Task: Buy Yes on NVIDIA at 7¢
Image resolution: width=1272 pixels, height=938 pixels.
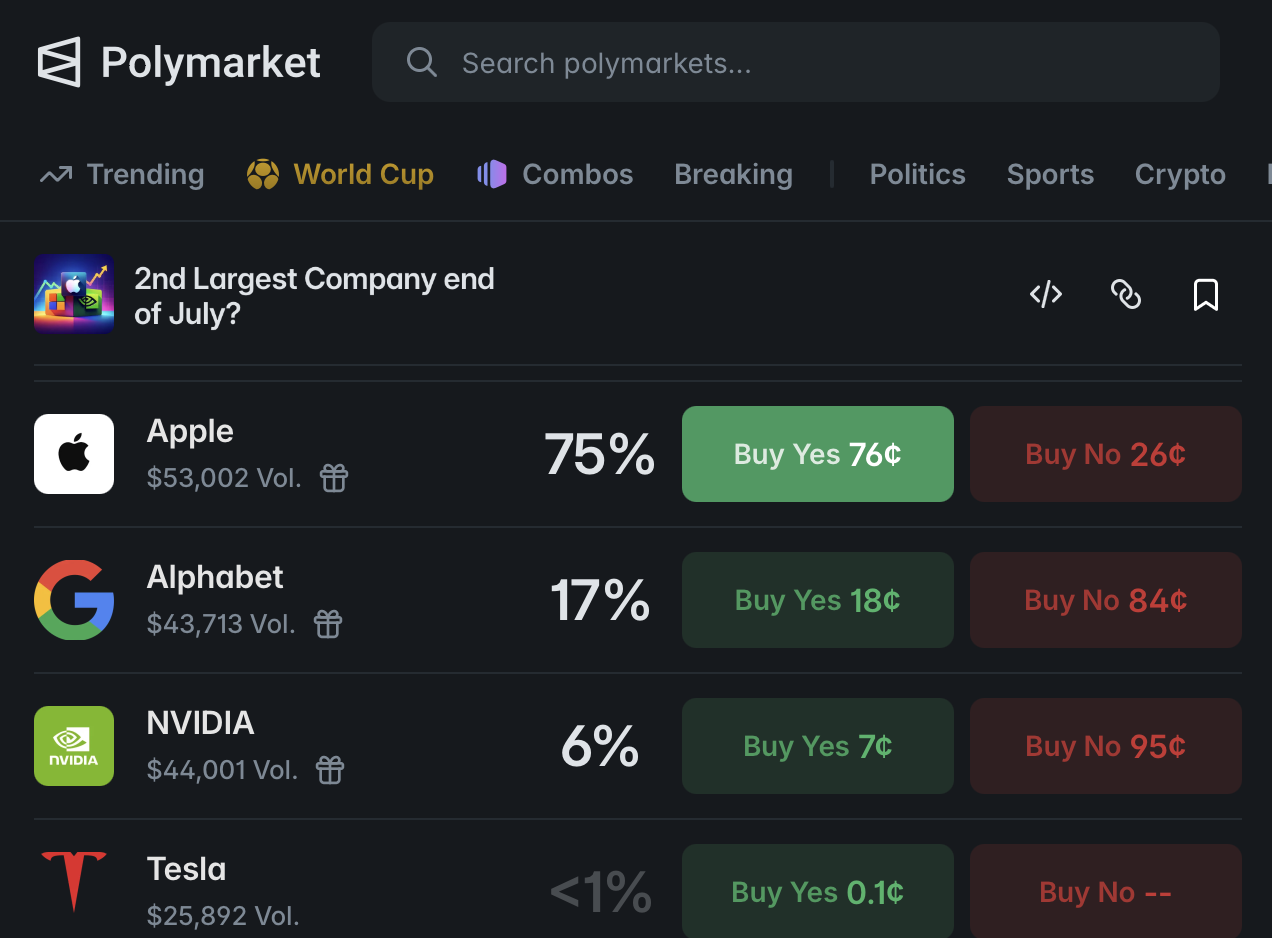Action: pos(818,746)
